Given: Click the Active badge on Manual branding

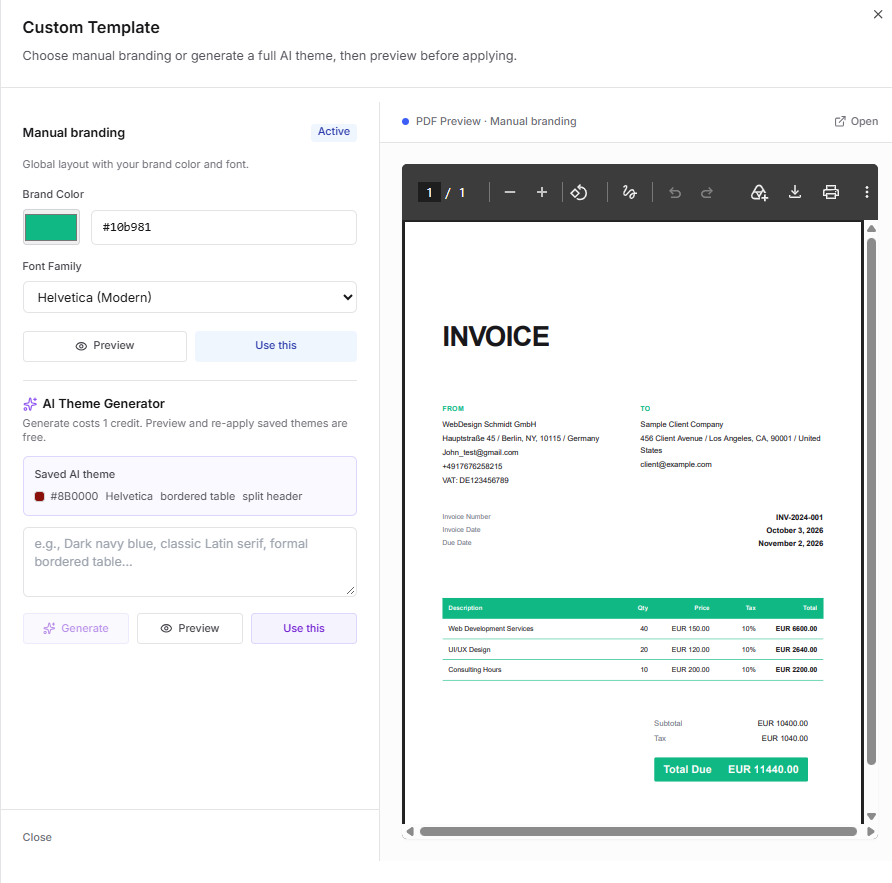Looking at the screenshot, I should [x=334, y=131].
